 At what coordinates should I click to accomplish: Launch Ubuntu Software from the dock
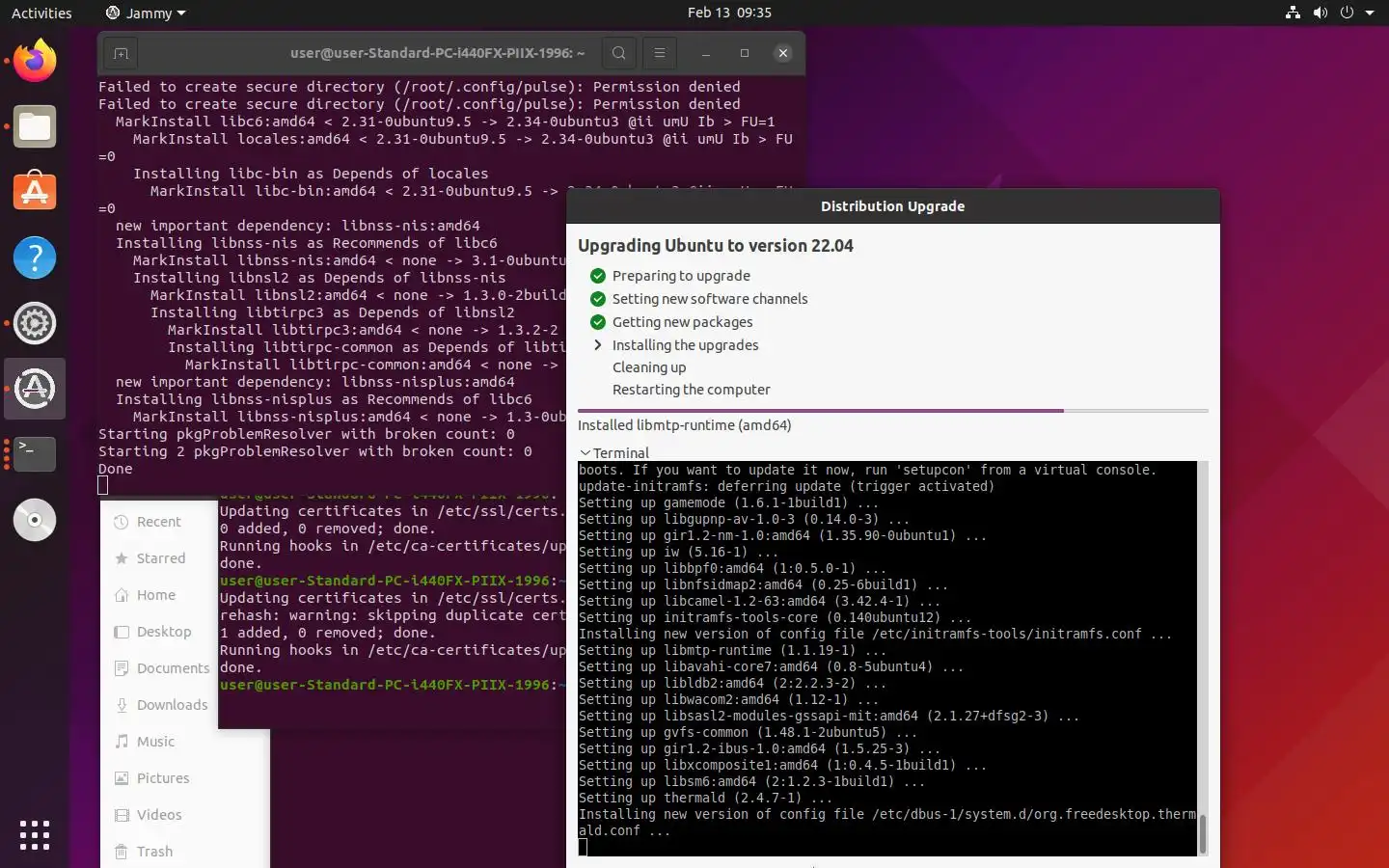pyautogui.click(x=35, y=192)
